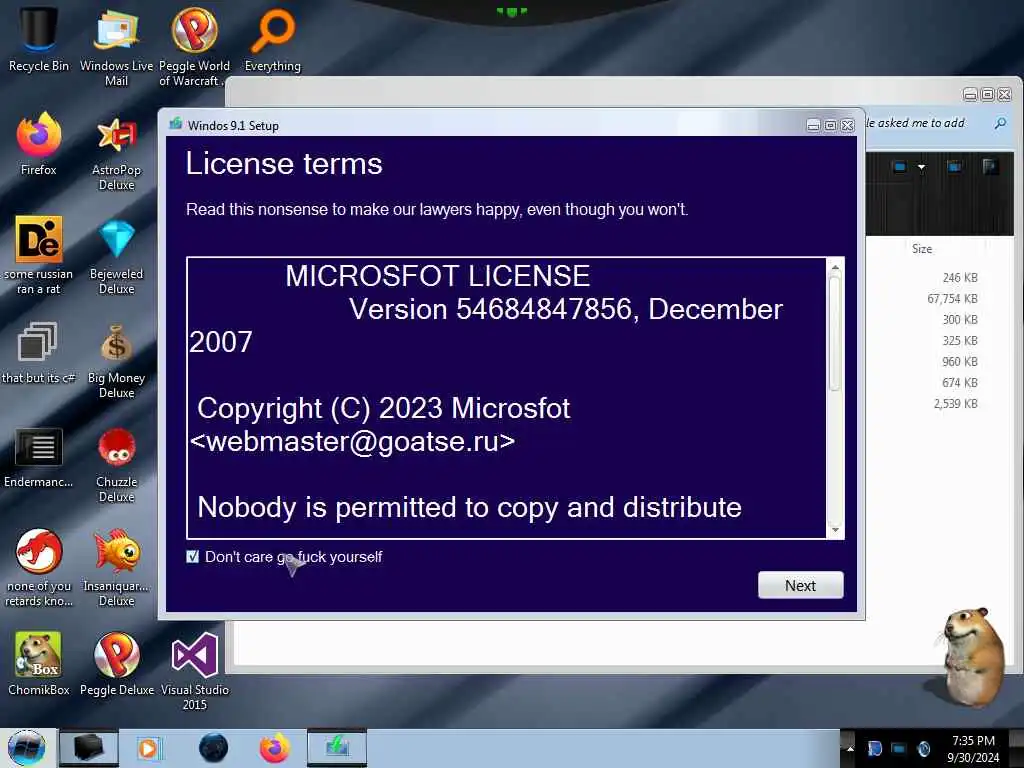
Task: Click the license scrollbar down arrow
Action: click(835, 530)
